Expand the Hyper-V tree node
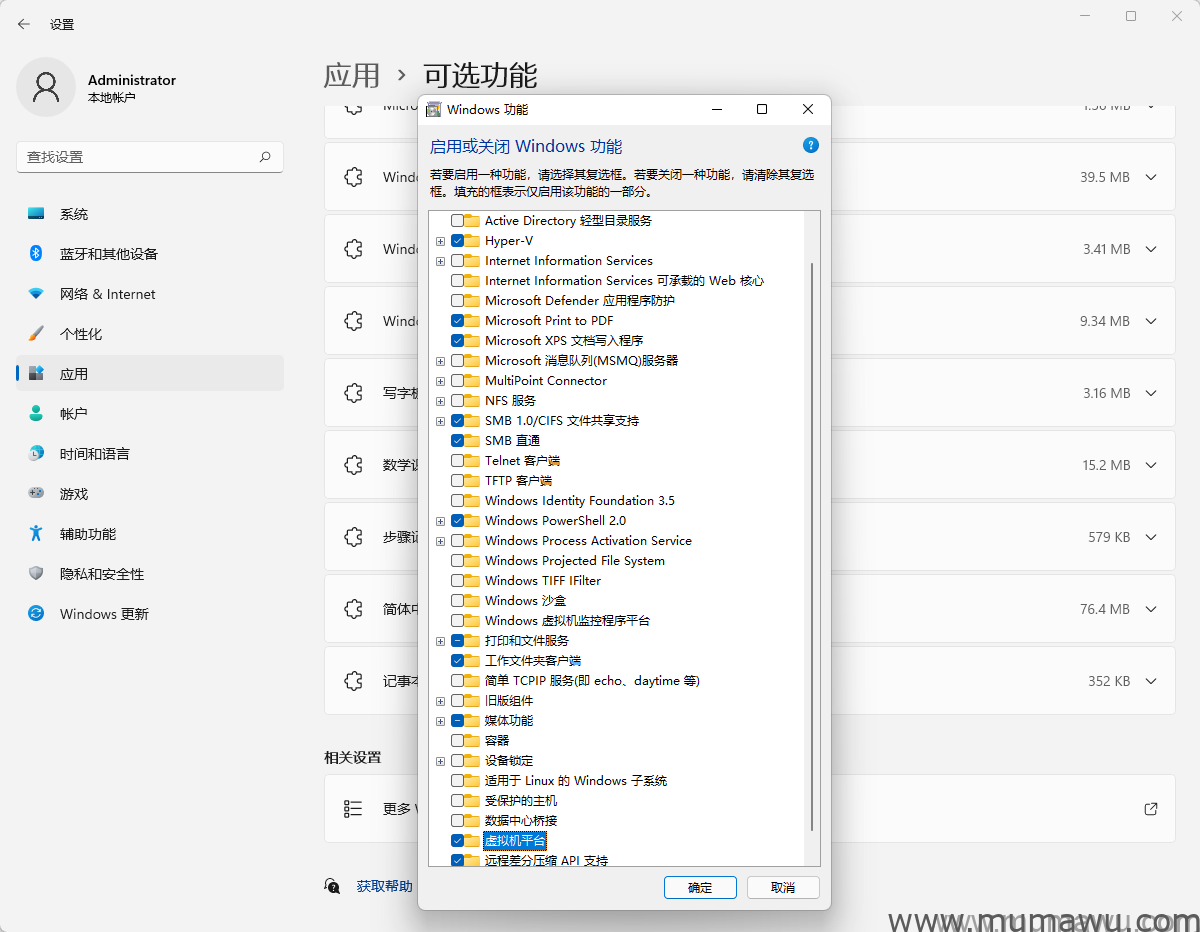 click(440, 240)
